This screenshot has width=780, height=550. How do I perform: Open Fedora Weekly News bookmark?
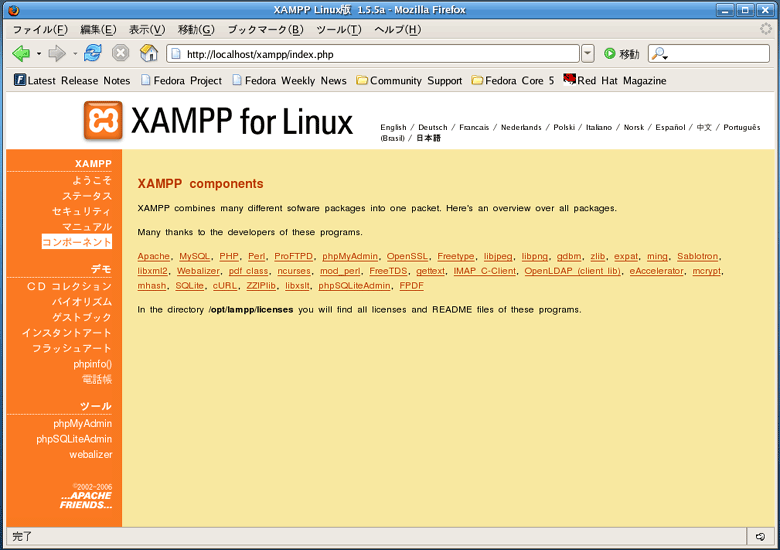coord(290,80)
